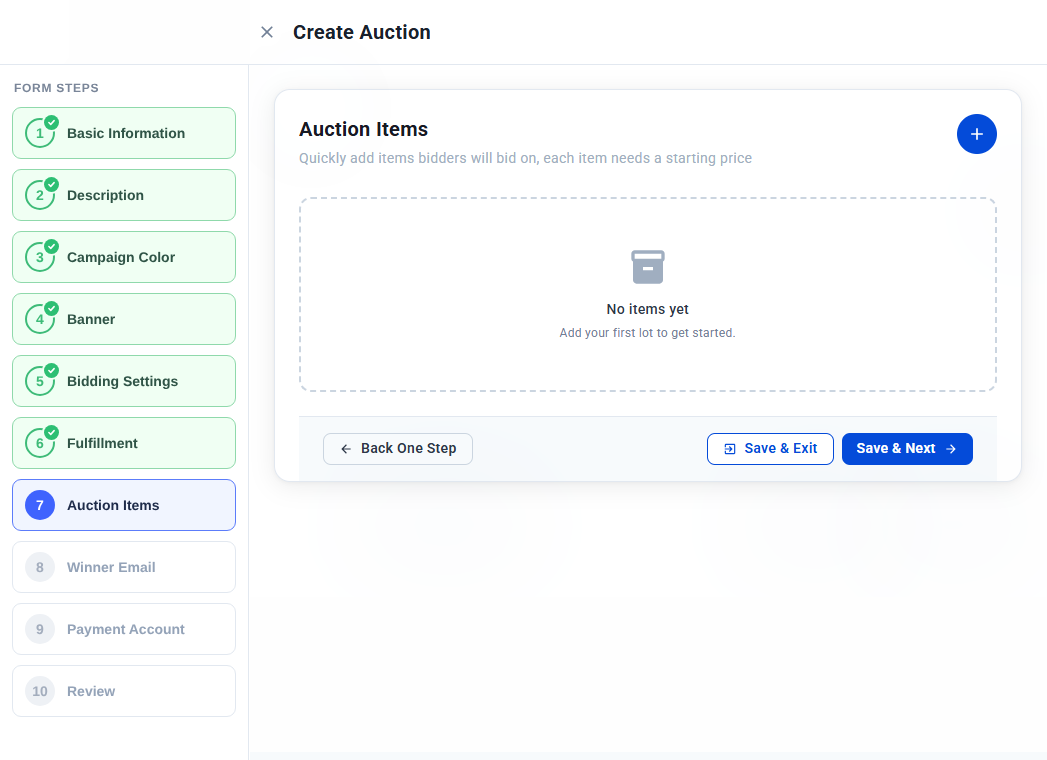The image size is (1047, 760).
Task: Close the Create Auction dialog
Action: [266, 32]
